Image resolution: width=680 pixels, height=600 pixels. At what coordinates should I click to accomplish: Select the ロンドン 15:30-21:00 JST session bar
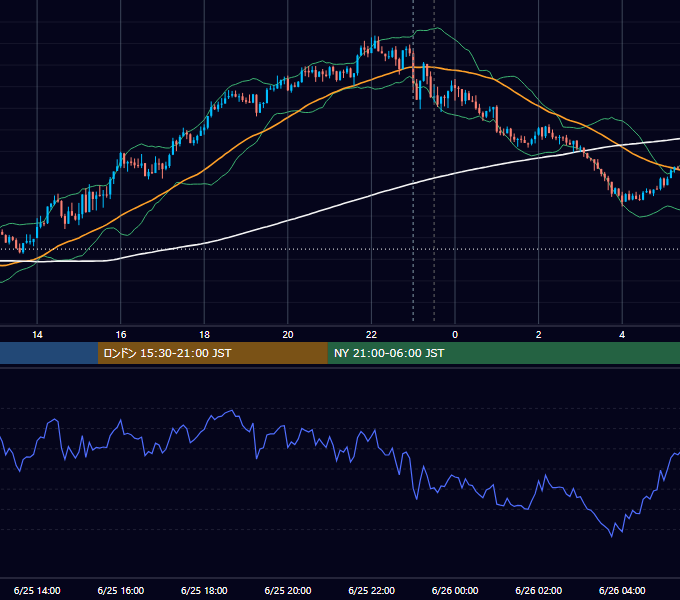pos(212,353)
